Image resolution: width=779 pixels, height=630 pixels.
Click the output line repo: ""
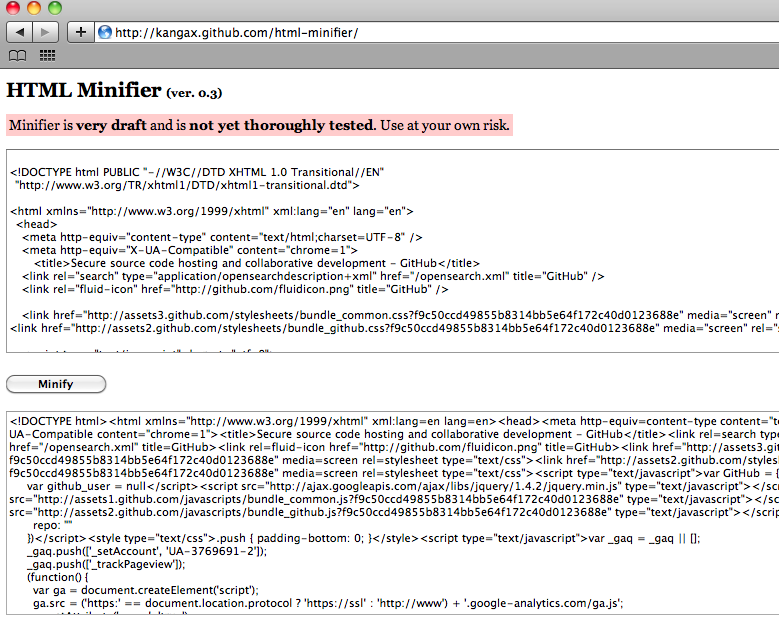53,525
